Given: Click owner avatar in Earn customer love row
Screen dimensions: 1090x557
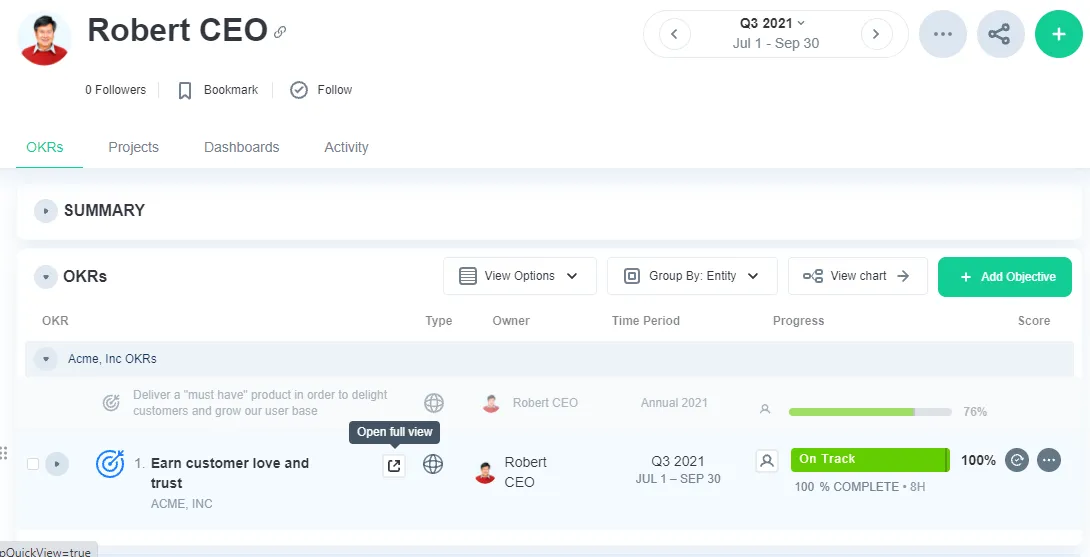Looking at the screenshot, I should tap(485, 473).
